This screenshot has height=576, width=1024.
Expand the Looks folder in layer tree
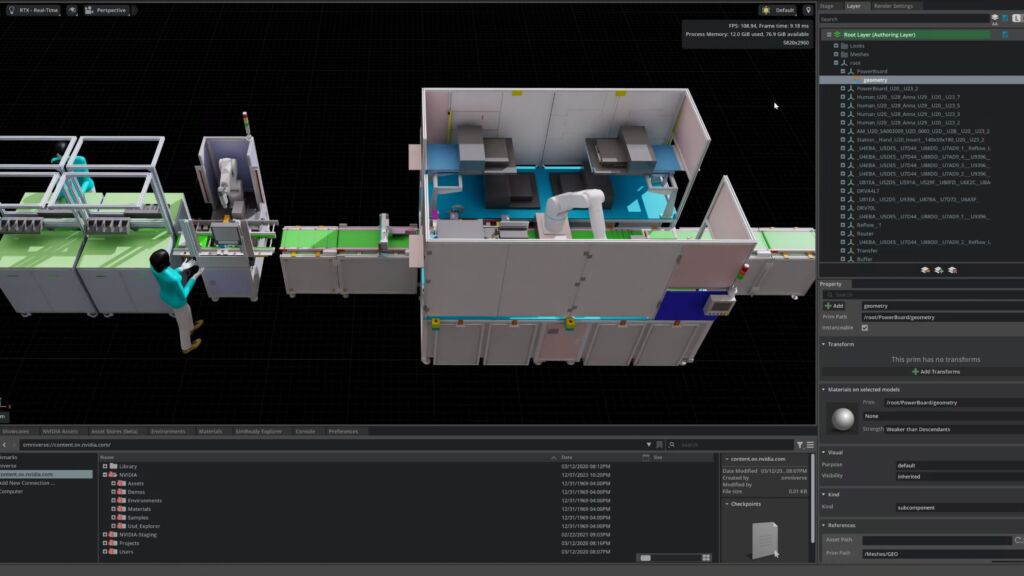click(836, 45)
